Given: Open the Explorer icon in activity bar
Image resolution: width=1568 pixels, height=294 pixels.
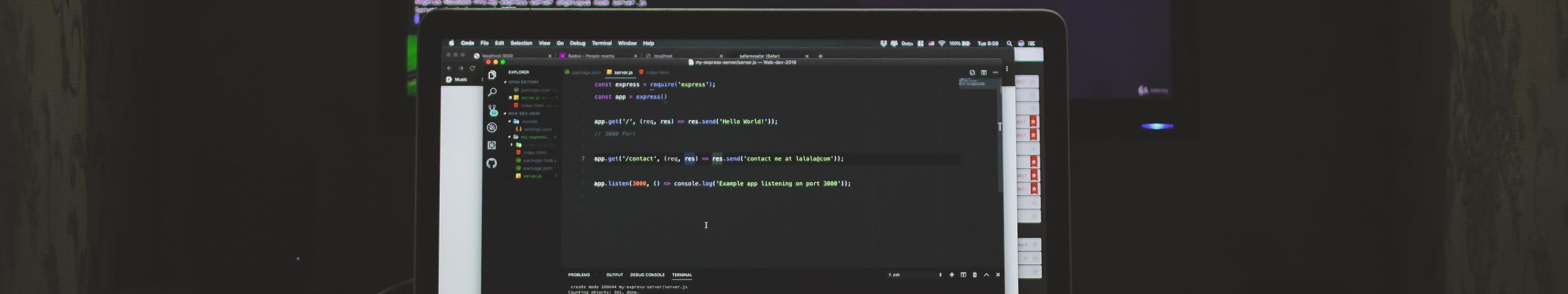Looking at the screenshot, I should click(x=492, y=75).
